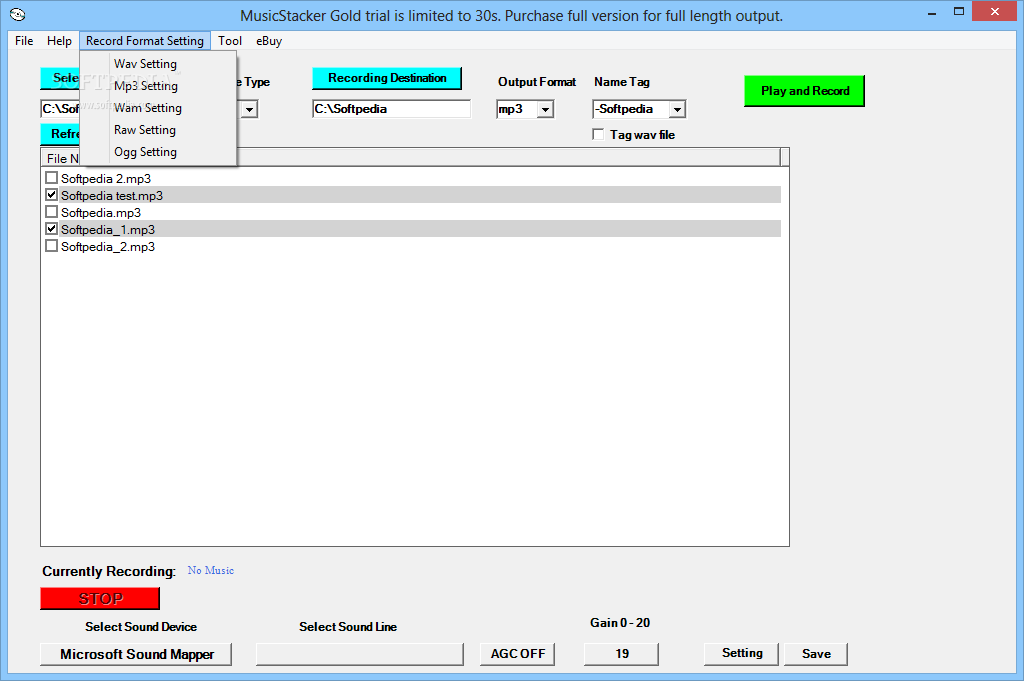Viewport: 1024px width, 681px height.
Task: Click the Microsoft Sound Mapper device button
Action: pyautogui.click(x=136, y=654)
